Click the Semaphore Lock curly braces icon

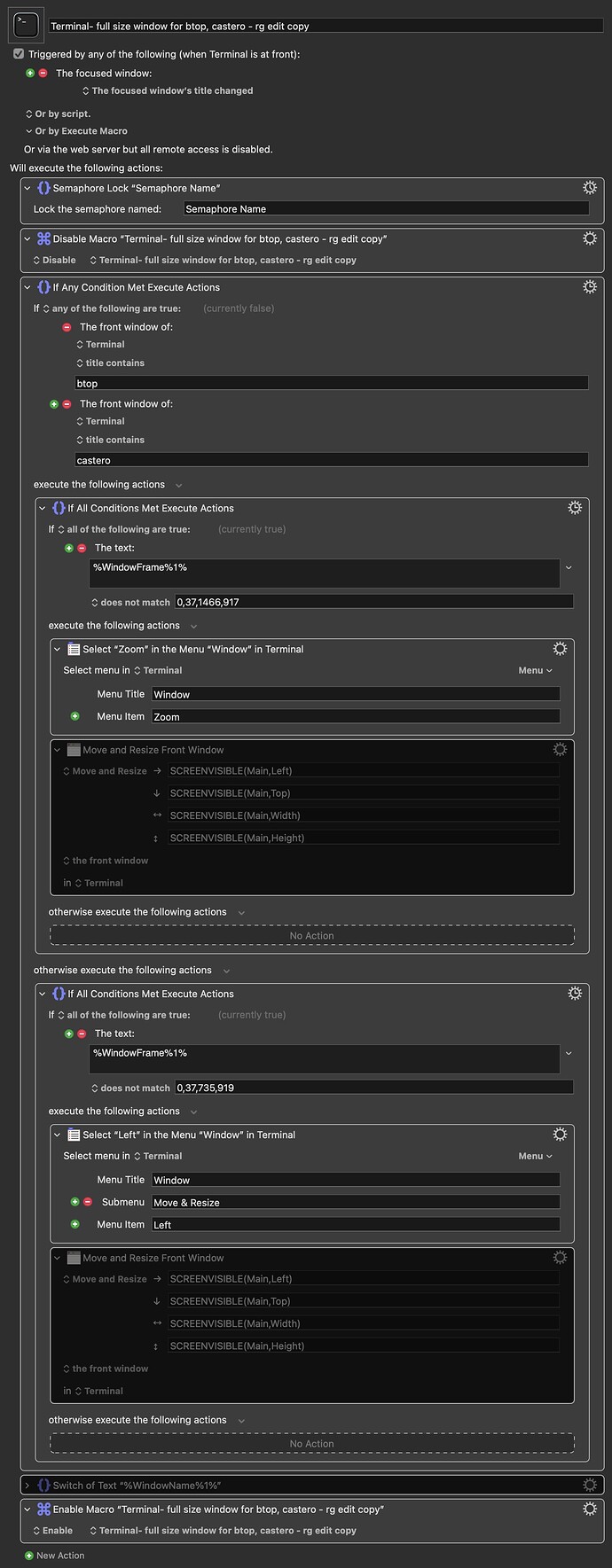click(43, 188)
